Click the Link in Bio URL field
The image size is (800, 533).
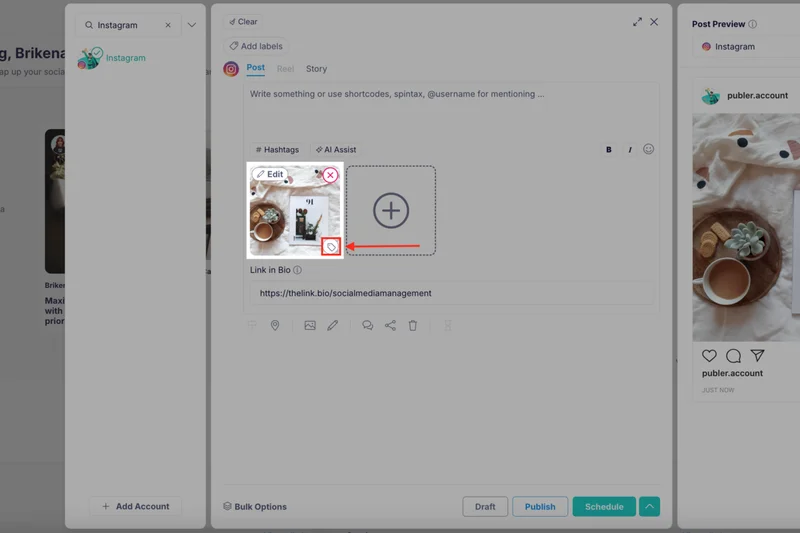pyautogui.click(x=452, y=293)
